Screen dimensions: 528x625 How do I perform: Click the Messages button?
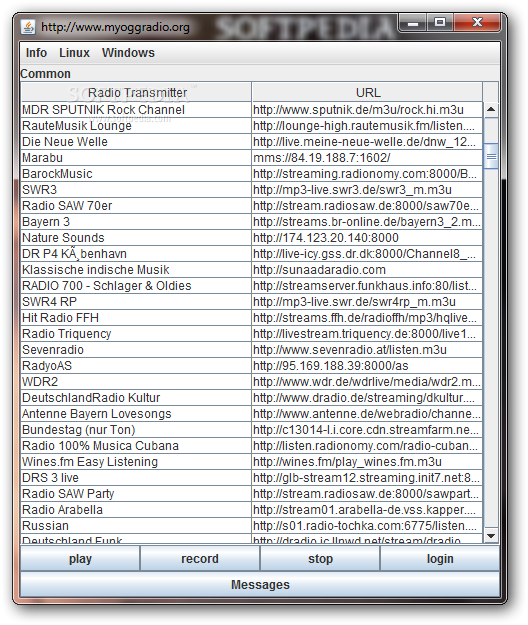coord(260,584)
